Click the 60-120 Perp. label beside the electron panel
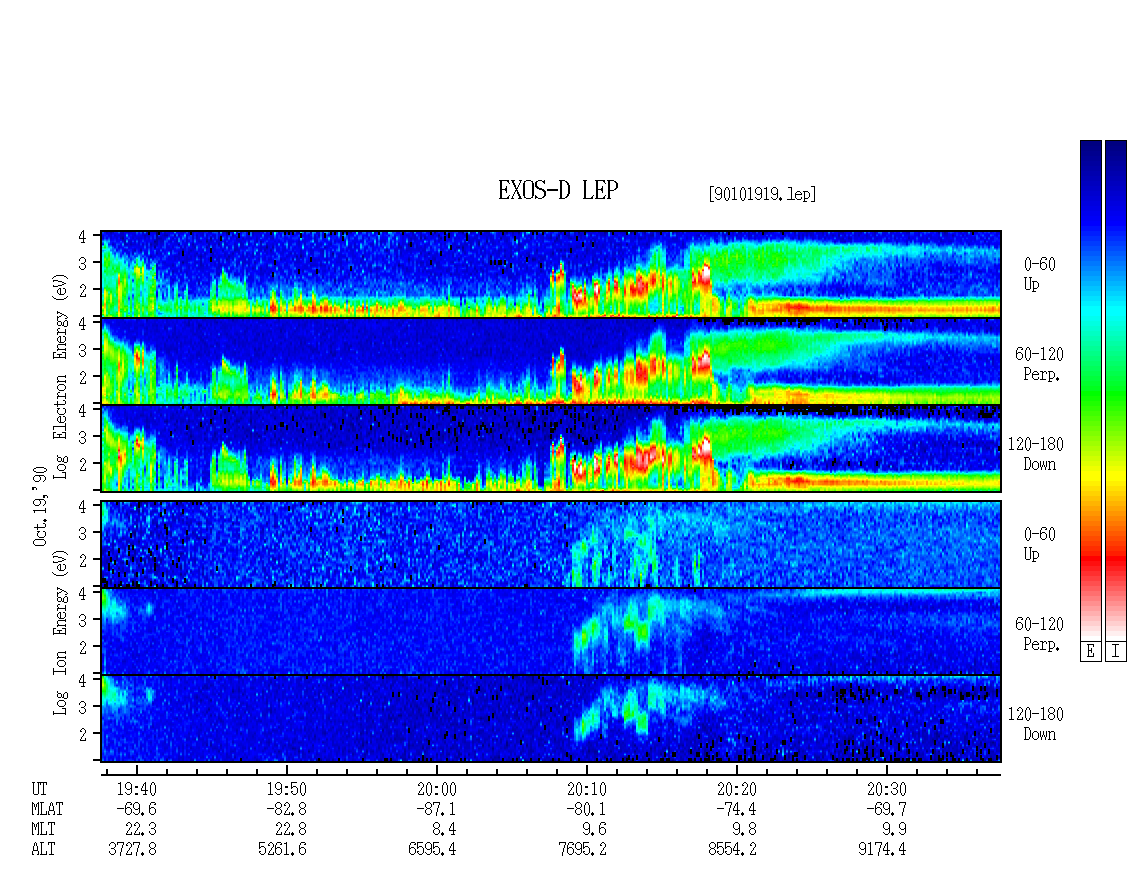The width and height of the screenshot is (1130, 875). [1039, 364]
